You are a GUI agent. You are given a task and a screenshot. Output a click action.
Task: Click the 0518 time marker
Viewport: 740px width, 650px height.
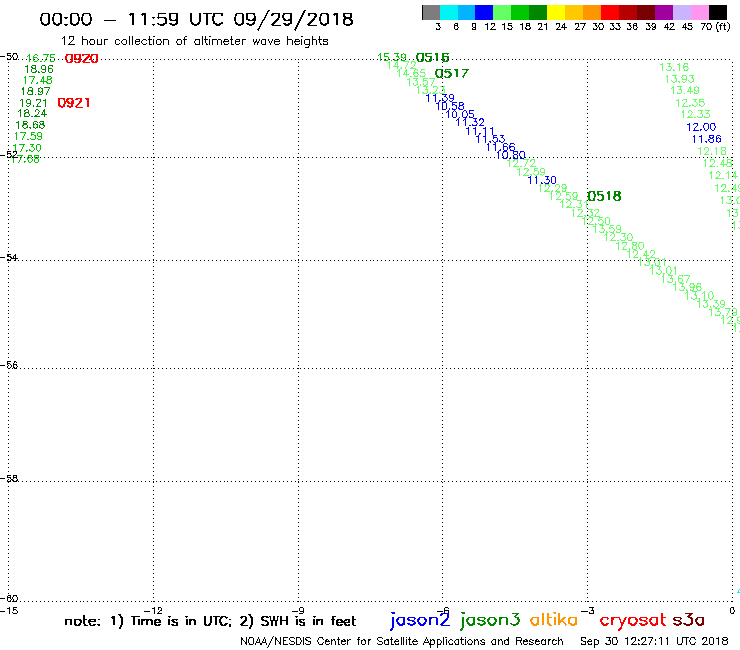[604, 196]
